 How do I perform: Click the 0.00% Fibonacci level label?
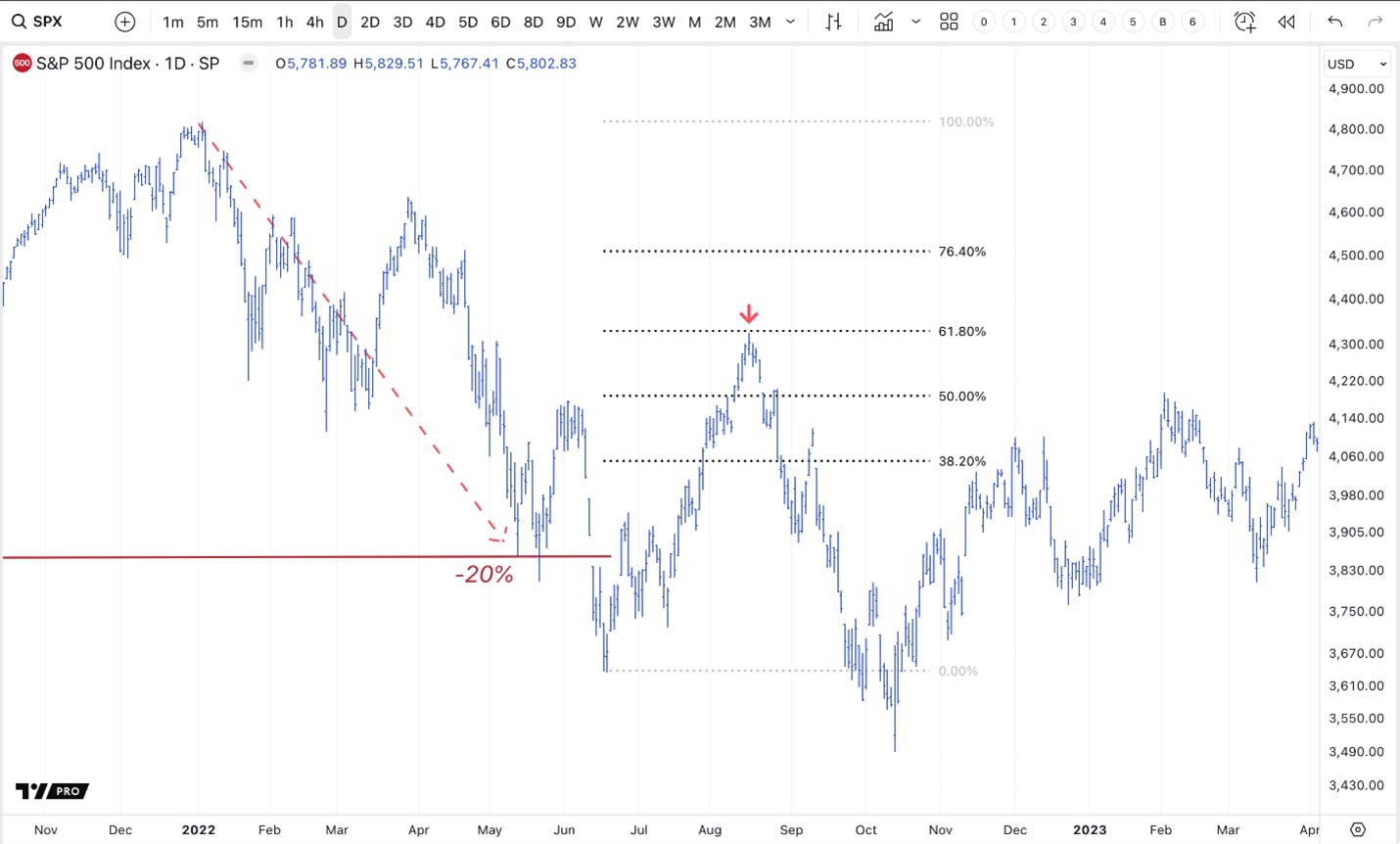point(958,672)
